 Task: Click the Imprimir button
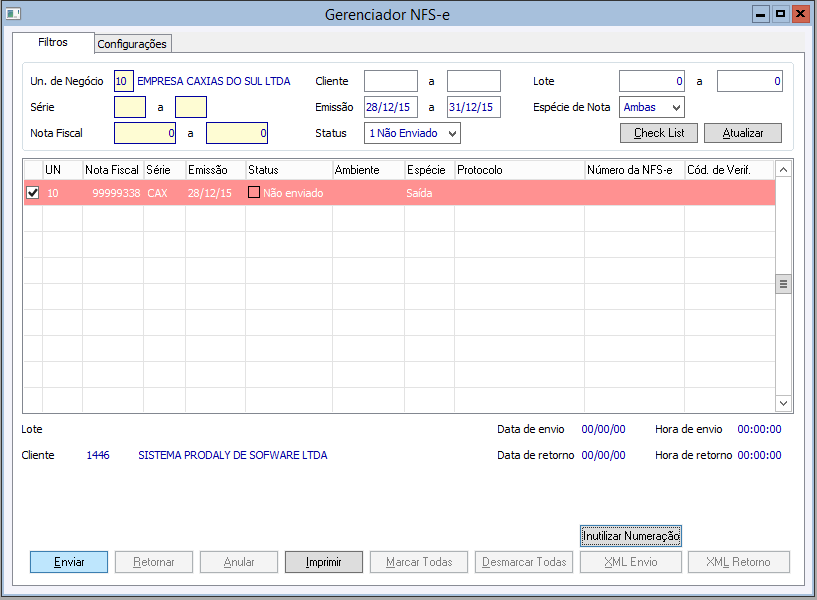point(324,562)
